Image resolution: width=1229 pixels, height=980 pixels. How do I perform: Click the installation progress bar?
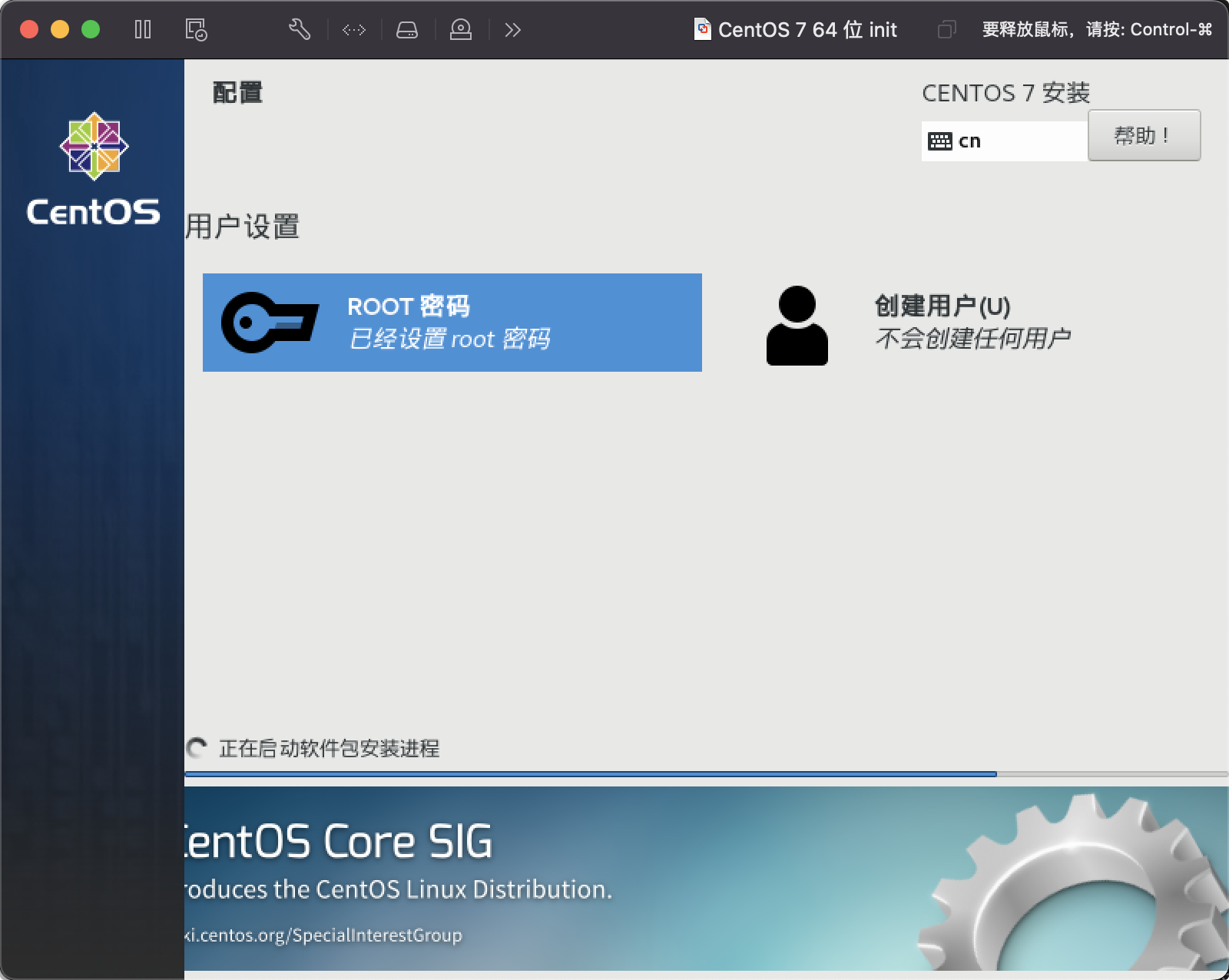tap(590, 774)
